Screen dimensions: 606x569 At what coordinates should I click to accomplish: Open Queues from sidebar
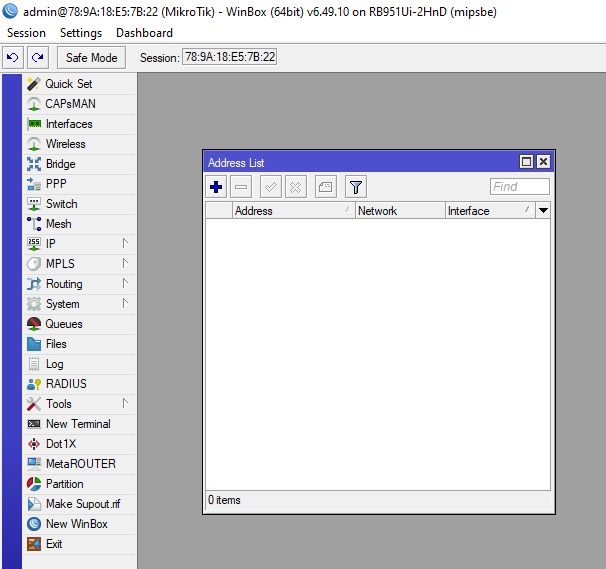tap(80, 324)
